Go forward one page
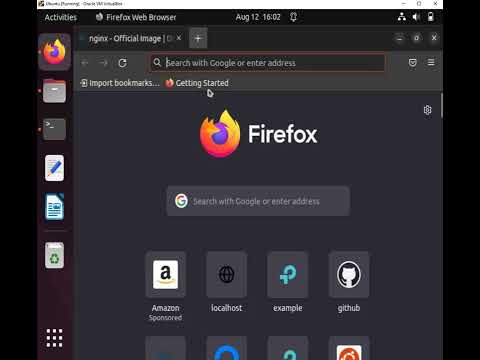The height and width of the screenshot is (360, 480). tap(103, 63)
